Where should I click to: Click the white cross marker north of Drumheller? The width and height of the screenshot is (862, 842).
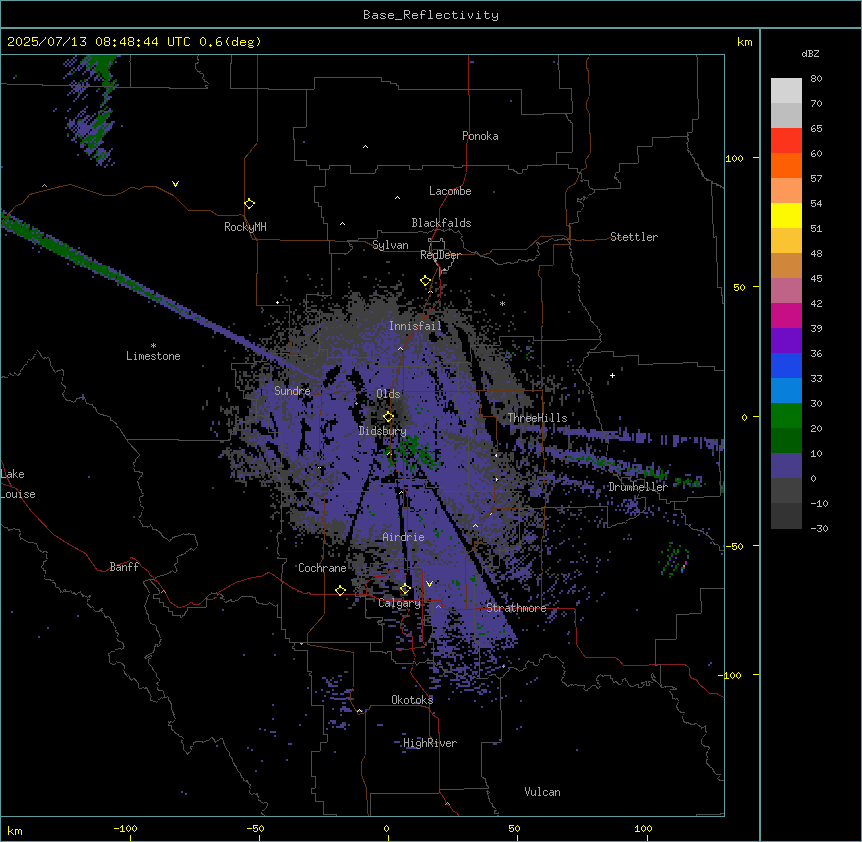(612, 375)
